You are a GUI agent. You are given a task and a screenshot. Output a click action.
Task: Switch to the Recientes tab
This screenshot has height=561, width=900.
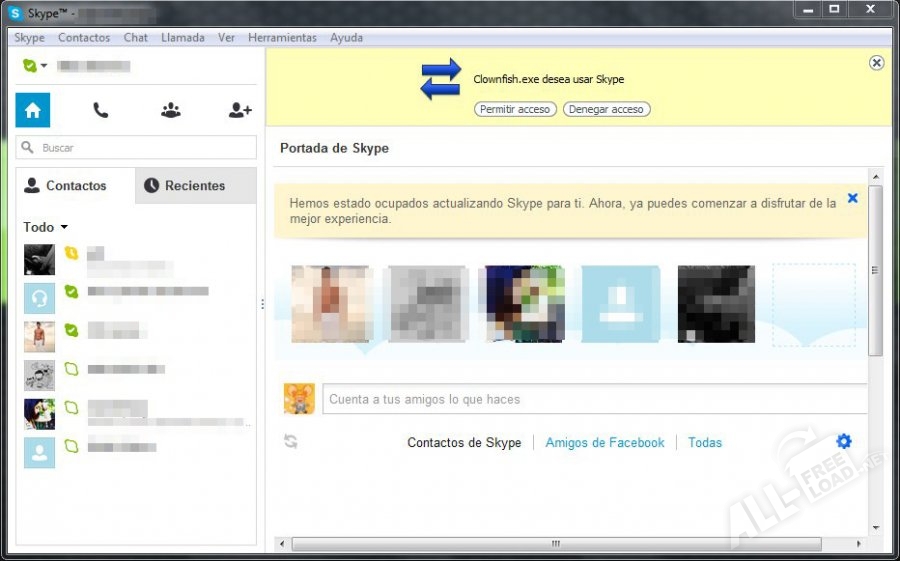point(195,186)
